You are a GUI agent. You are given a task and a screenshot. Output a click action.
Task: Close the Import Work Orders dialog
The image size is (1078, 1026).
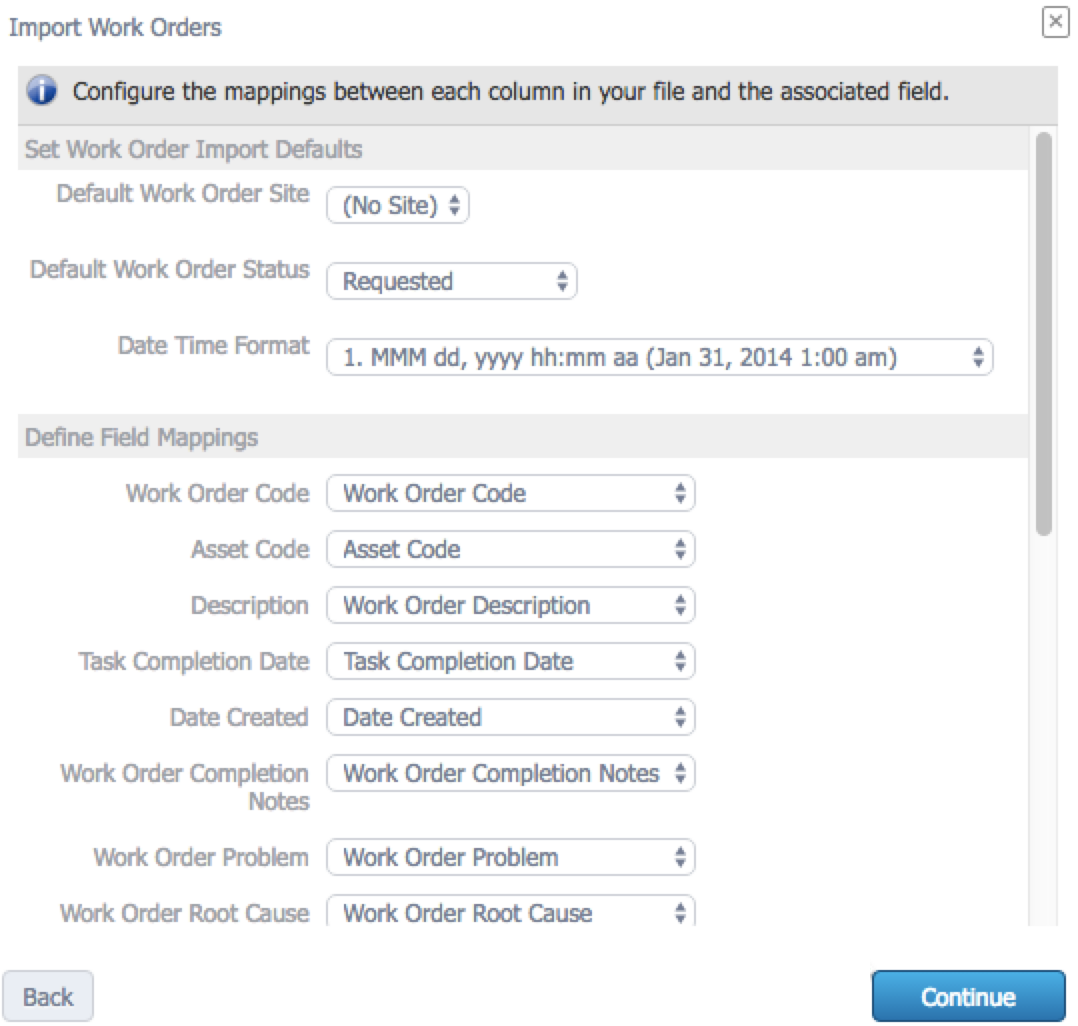coord(1055,22)
